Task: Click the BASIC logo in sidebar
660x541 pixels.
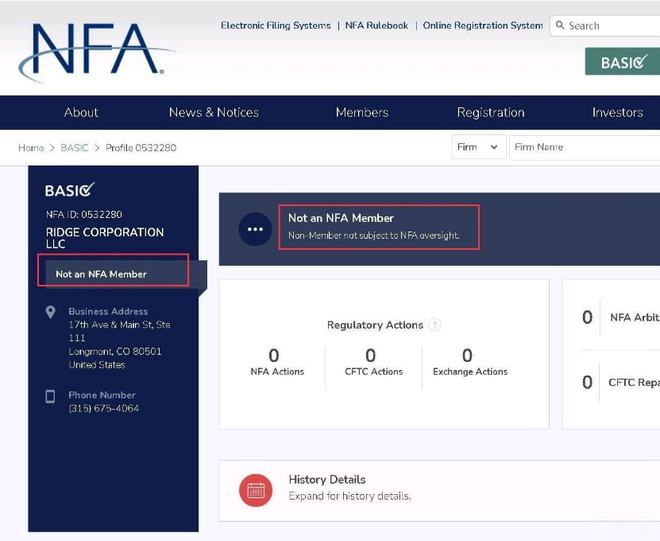Action: coord(70,190)
